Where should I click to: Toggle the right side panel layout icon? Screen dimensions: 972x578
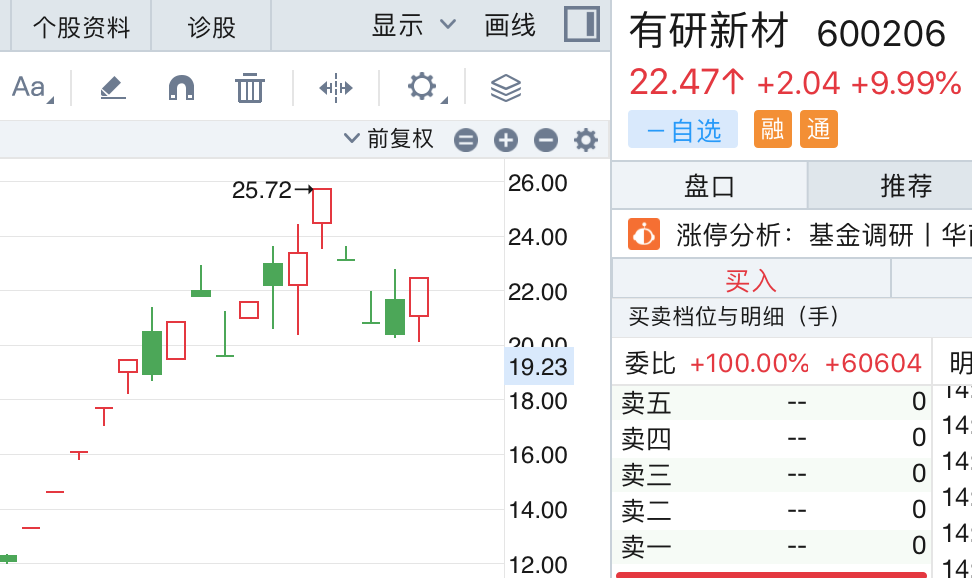coord(581,25)
